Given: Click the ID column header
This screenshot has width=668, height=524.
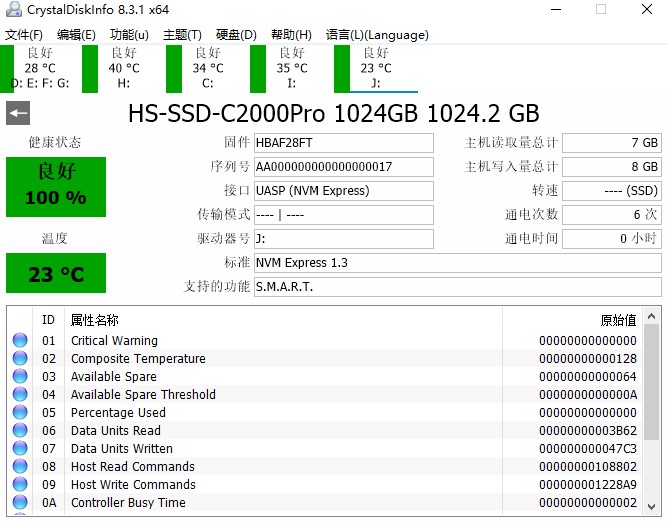Looking at the screenshot, I should click(48, 320).
